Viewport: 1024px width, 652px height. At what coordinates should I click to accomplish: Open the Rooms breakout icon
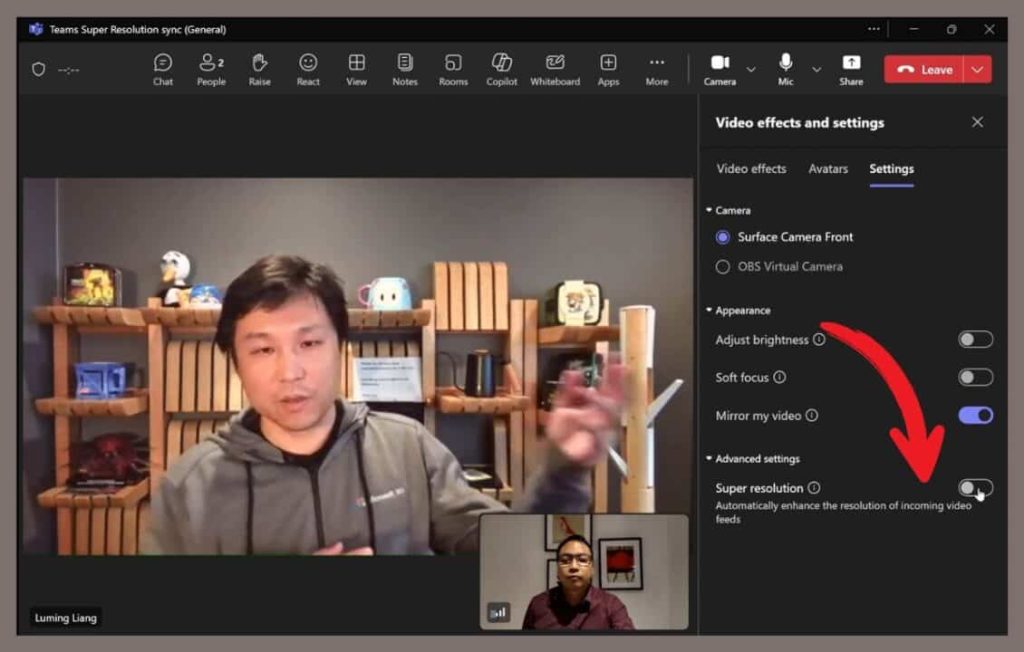pyautogui.click(x=453, y=69)
